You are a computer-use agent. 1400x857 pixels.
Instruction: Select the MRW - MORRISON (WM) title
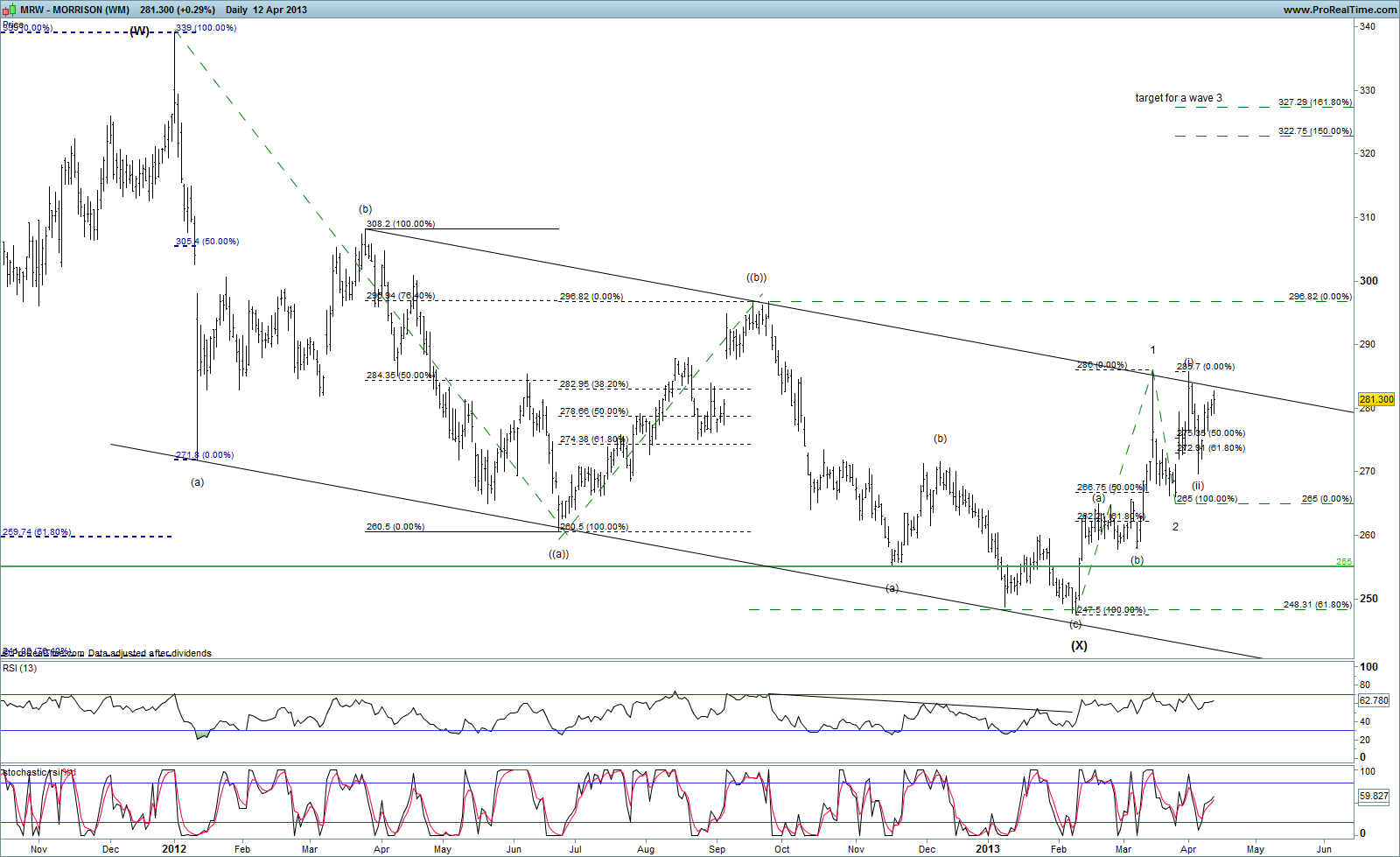tap(74, 10)
